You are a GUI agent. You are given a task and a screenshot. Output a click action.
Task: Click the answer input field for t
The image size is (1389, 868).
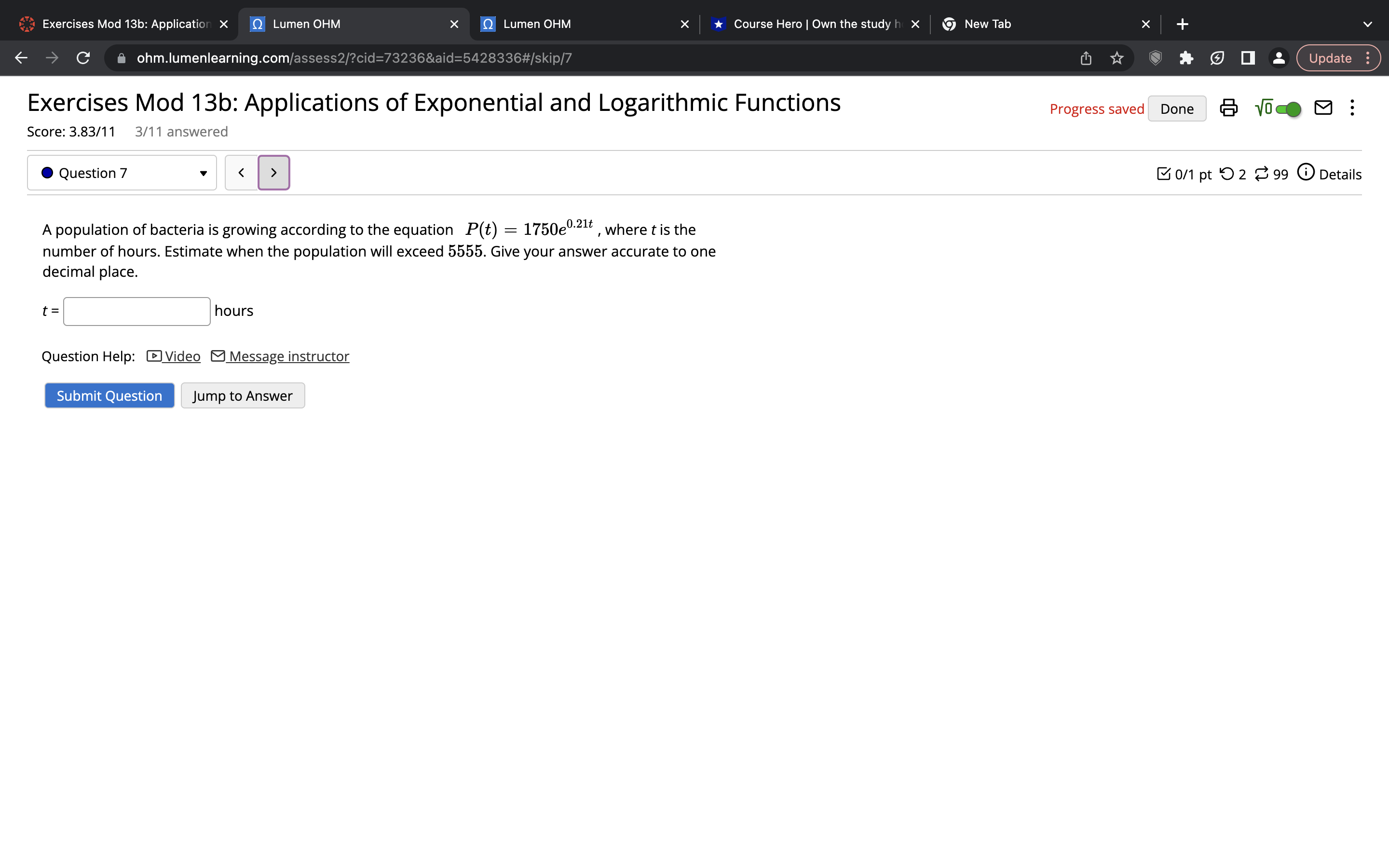click(136, 311)
